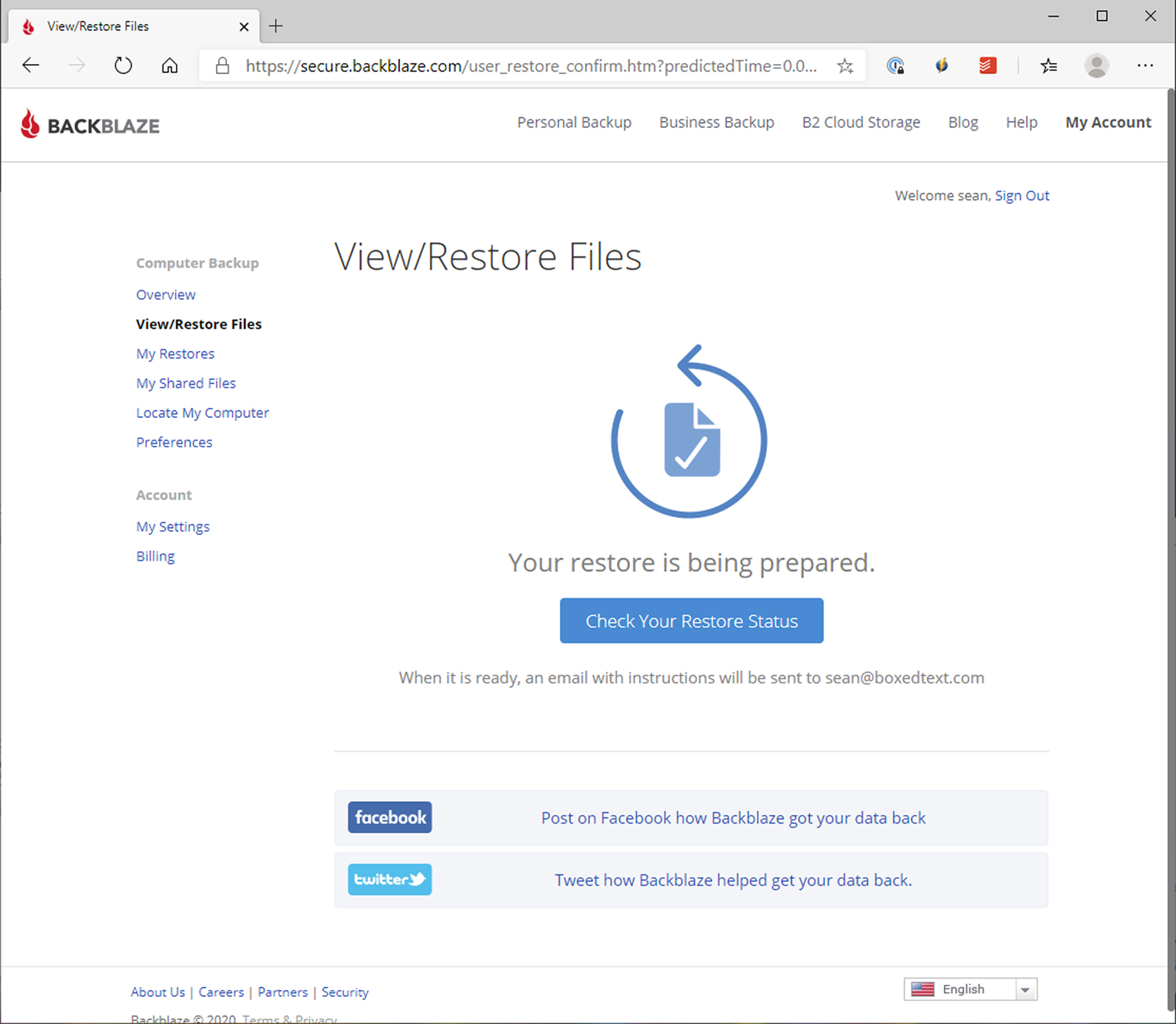This screenshot has width=1176, height=1024.
Task: Select Personal Backup menu item
Action: (x=573, y=122)
